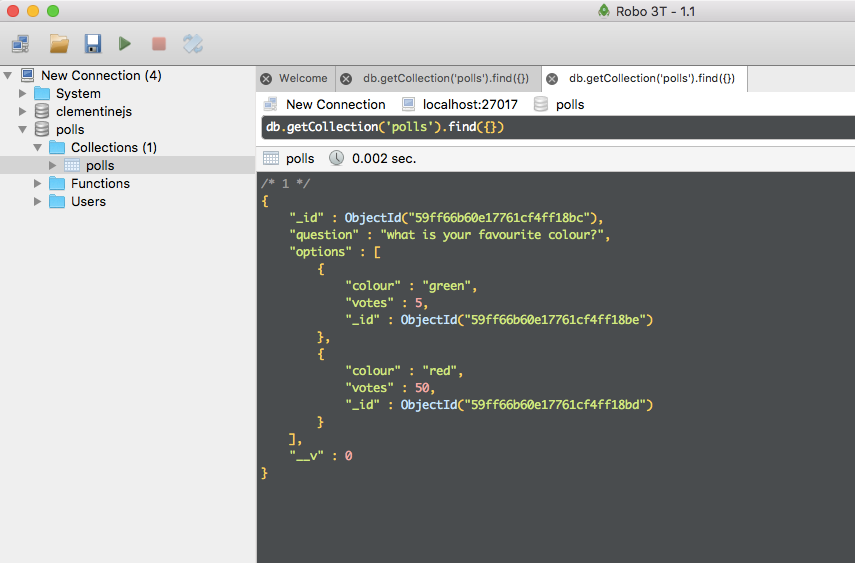Select the highlighted polls collection label
855x563 pixels.
coord(100,165)
